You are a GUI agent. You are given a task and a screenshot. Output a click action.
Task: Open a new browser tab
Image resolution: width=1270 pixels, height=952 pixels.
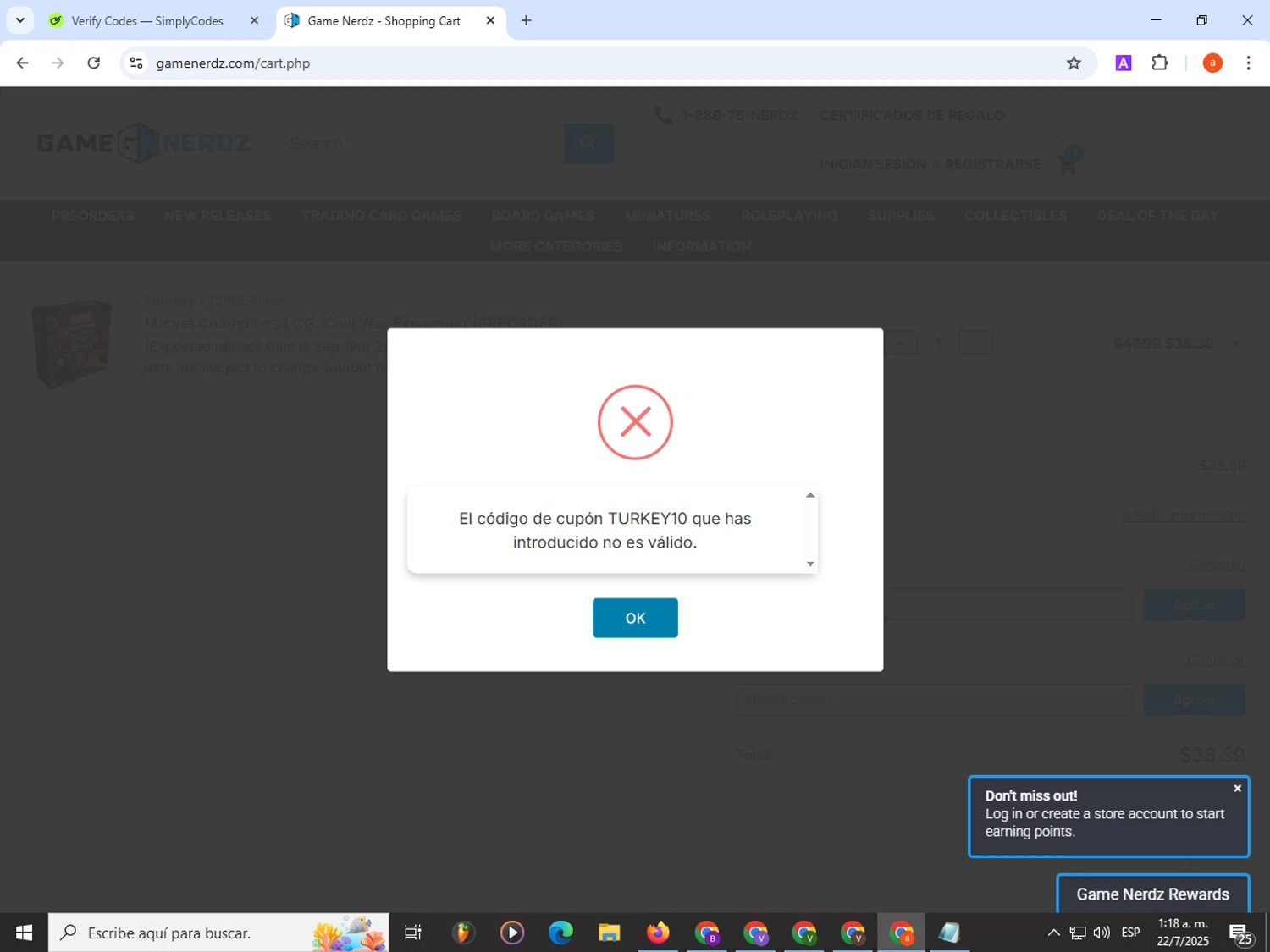[x=526, y=21]
